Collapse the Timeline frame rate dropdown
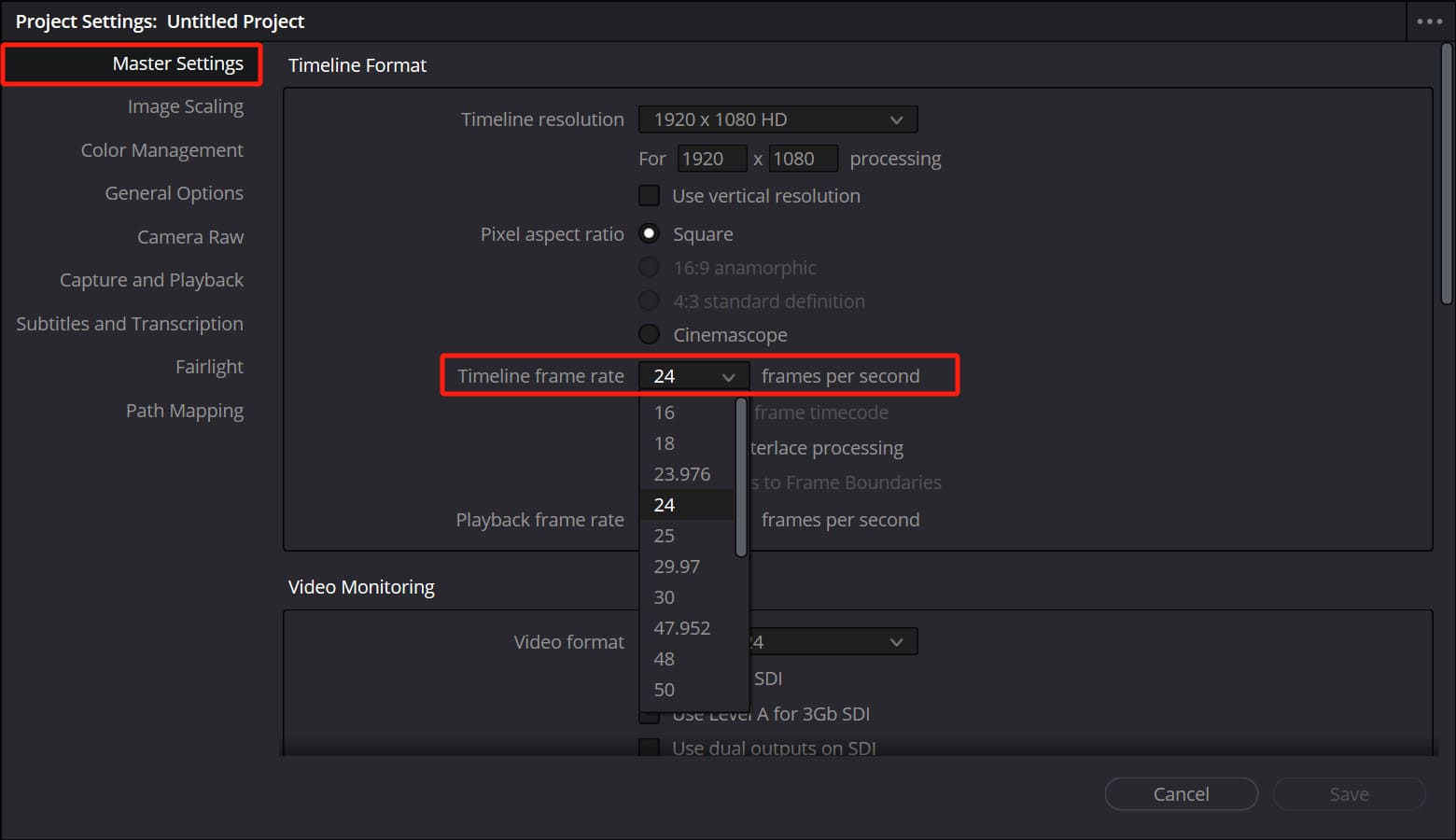The height and width of the screenshot is (840, 1456). coord(730,375)
